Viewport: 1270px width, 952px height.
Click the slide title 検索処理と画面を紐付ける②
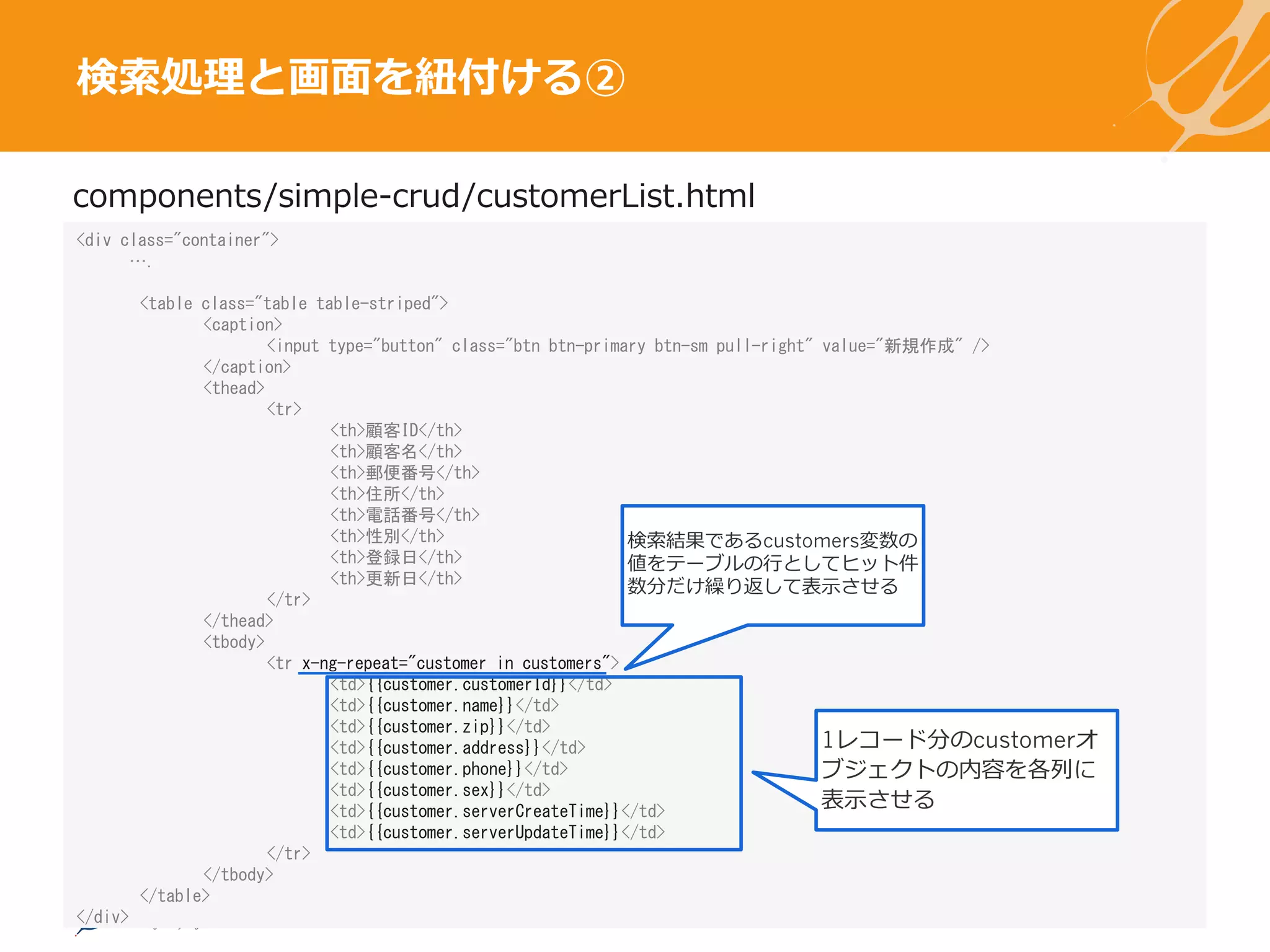click(x=350, y=78)
